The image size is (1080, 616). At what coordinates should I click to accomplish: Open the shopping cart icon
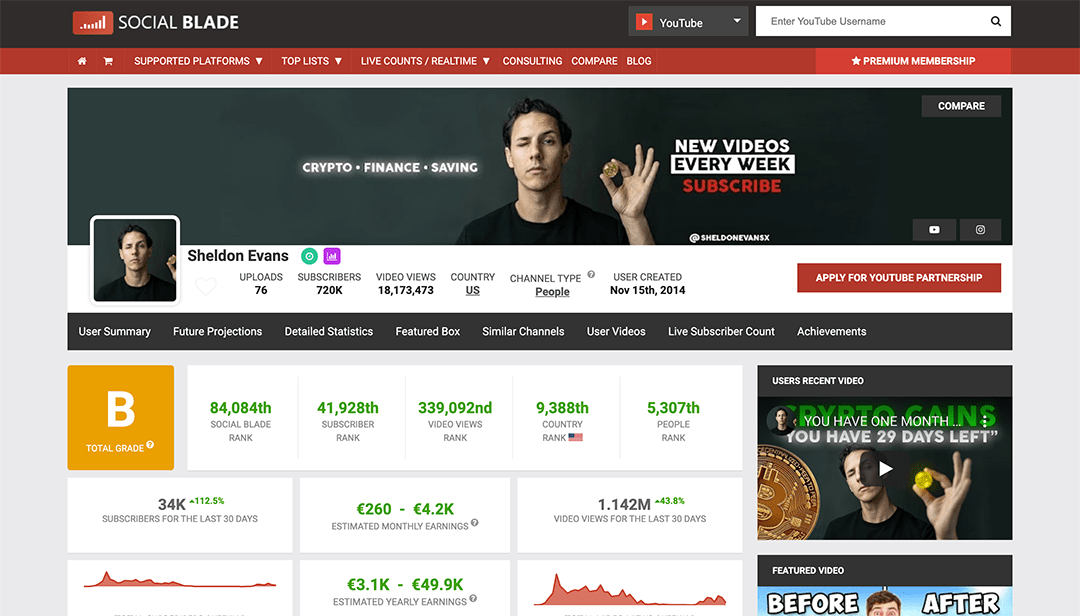pyautogui.click(x=108, y=61)
